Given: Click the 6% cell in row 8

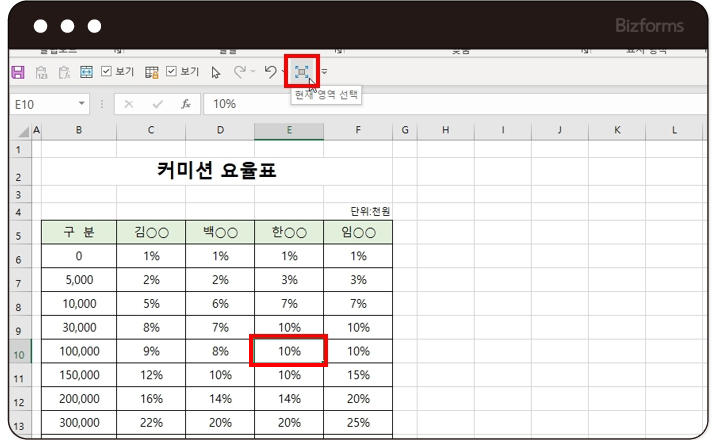Looking at the screenshot, I should point(220,304).
